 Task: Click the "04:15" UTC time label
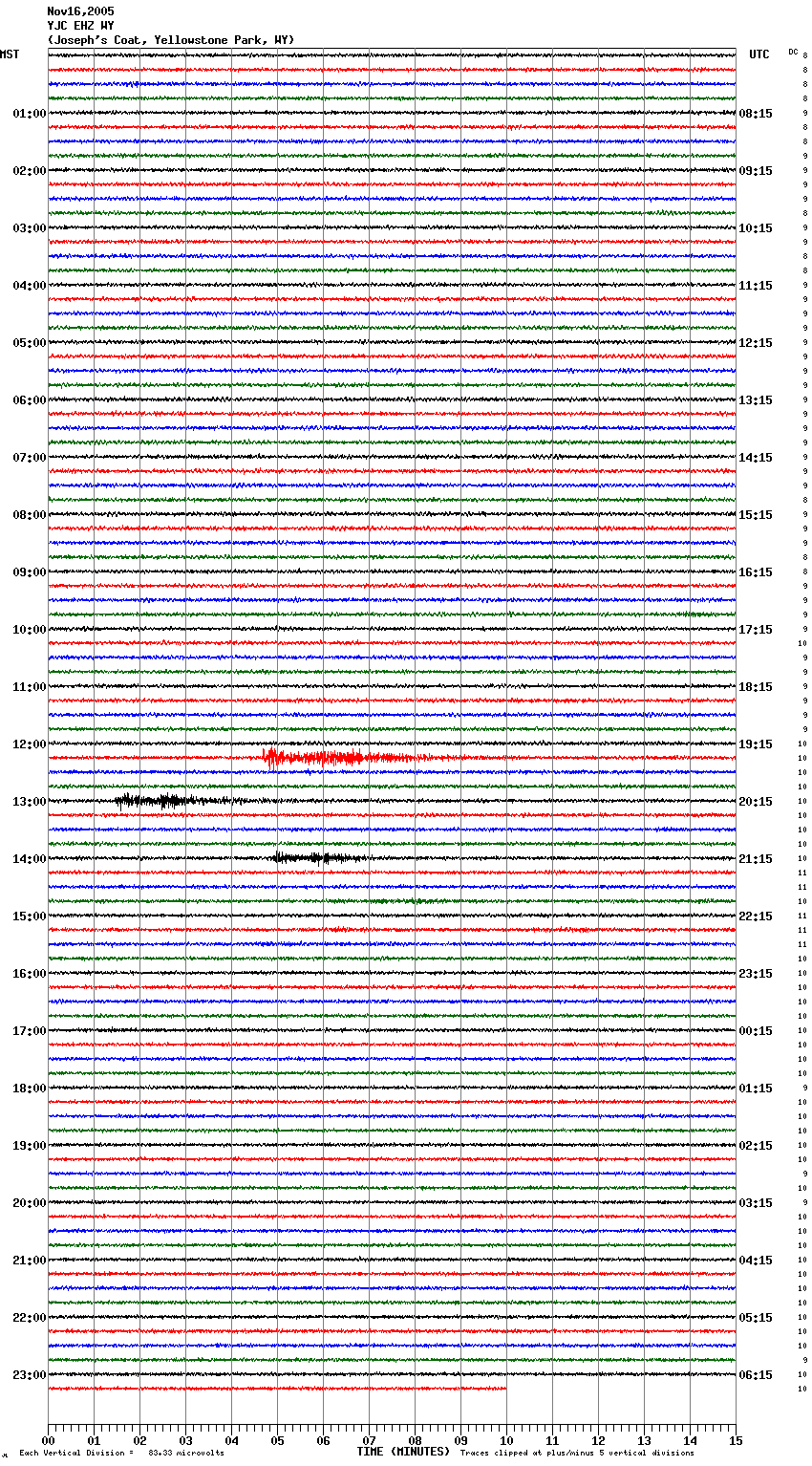pyautogui.click(x=756, y=1261)
